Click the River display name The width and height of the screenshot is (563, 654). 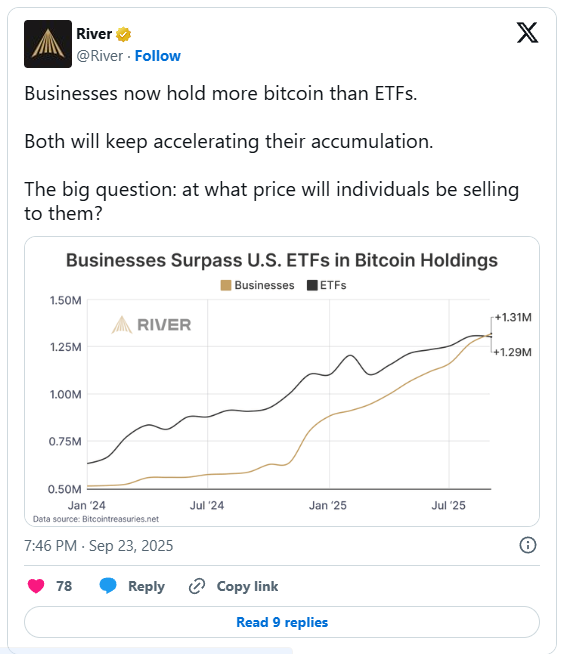pos(94,34)
